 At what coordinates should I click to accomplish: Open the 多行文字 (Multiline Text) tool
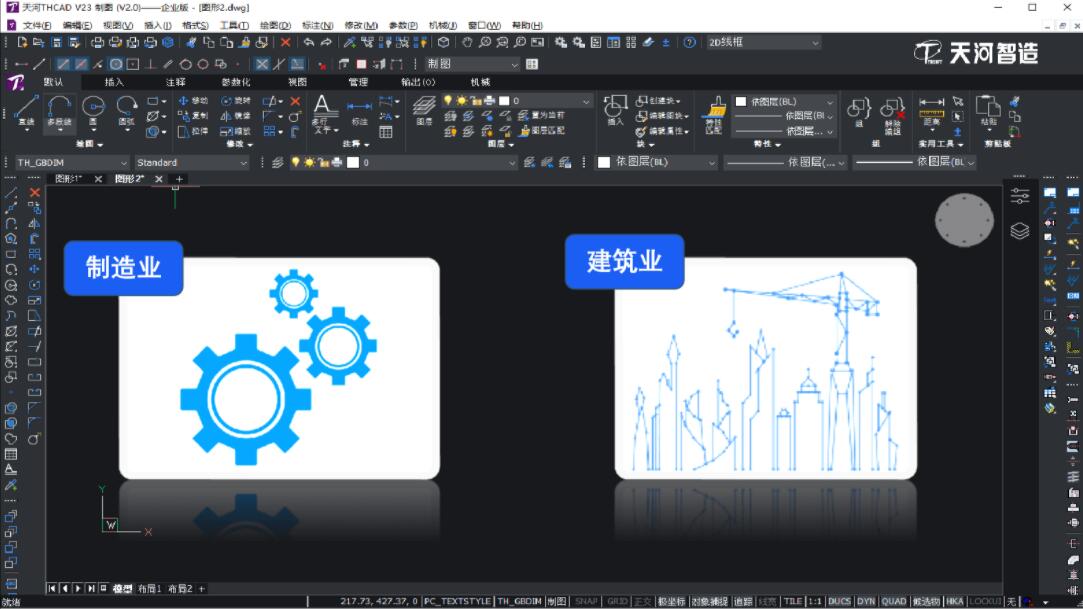323,114
